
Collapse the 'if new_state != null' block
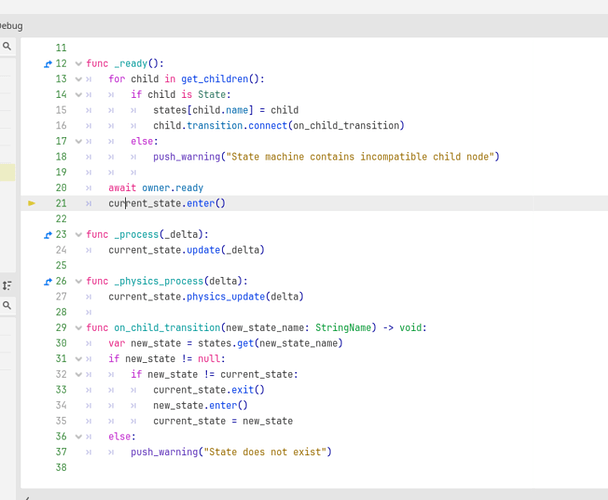(78, 359)
